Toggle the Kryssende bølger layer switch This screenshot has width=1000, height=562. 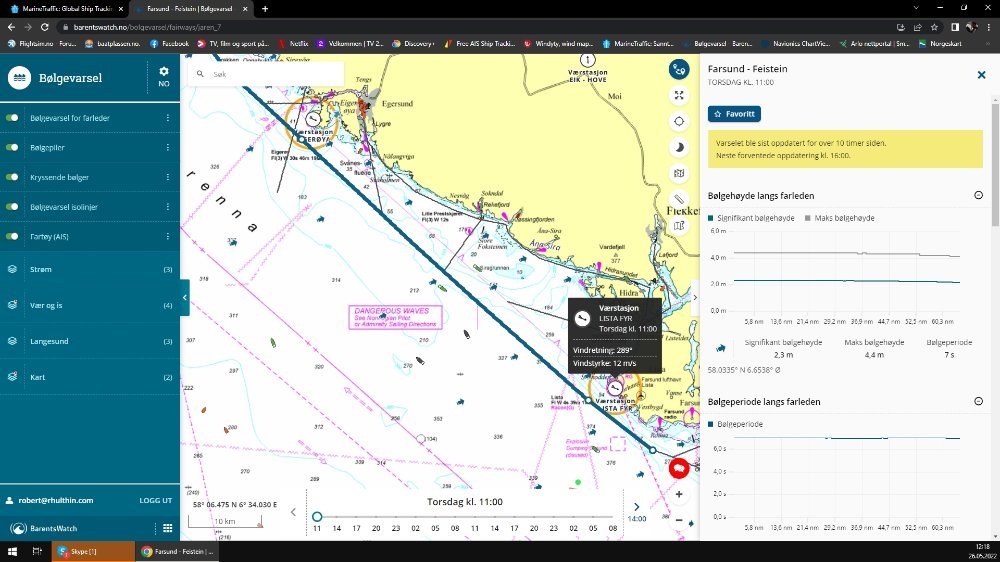(12, 177)
